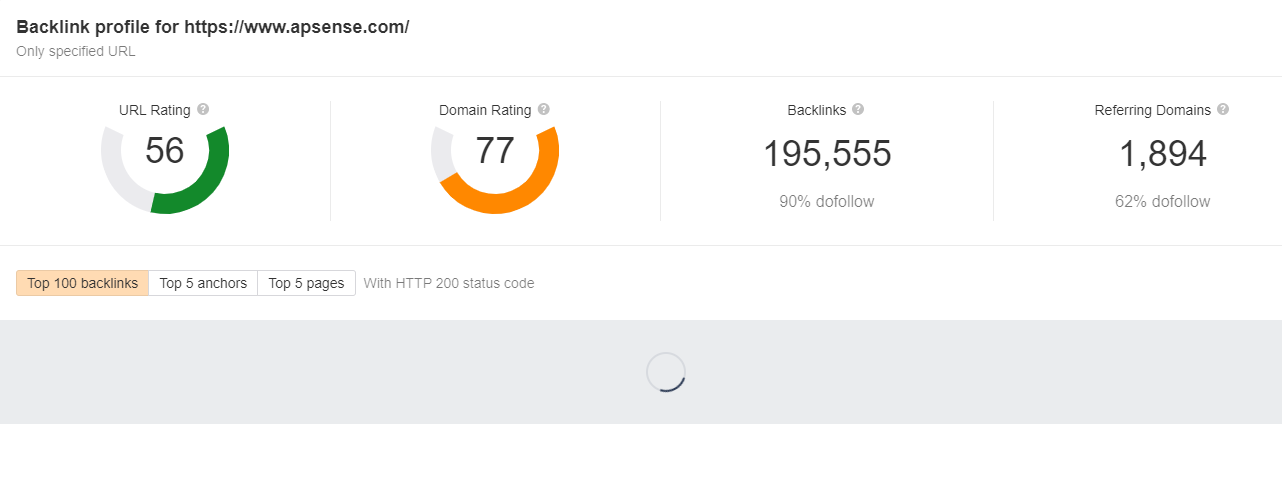
Task: Click the 'Referring Domains' label text
Action: pos(1152,110)
